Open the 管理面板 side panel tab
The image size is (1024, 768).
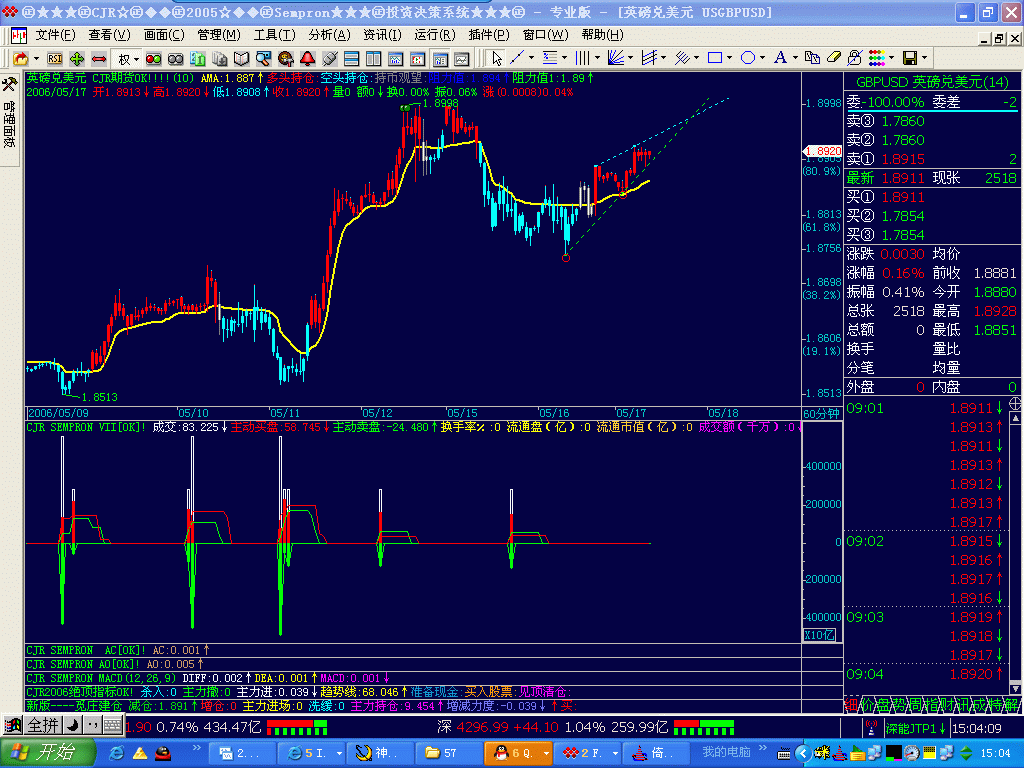click(x=10, y=122)
